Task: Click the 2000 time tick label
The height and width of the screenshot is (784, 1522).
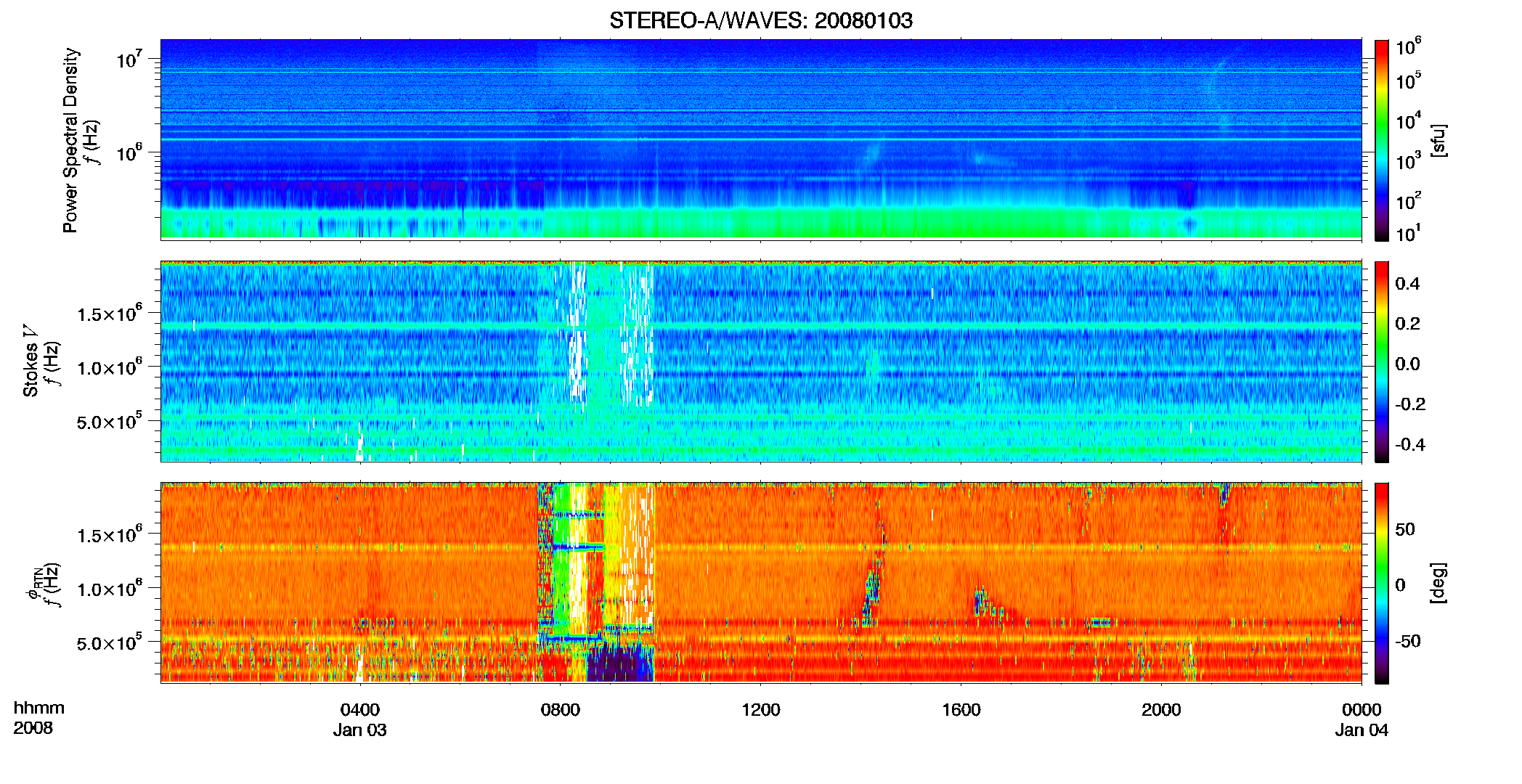Action: click(1161, 710)
